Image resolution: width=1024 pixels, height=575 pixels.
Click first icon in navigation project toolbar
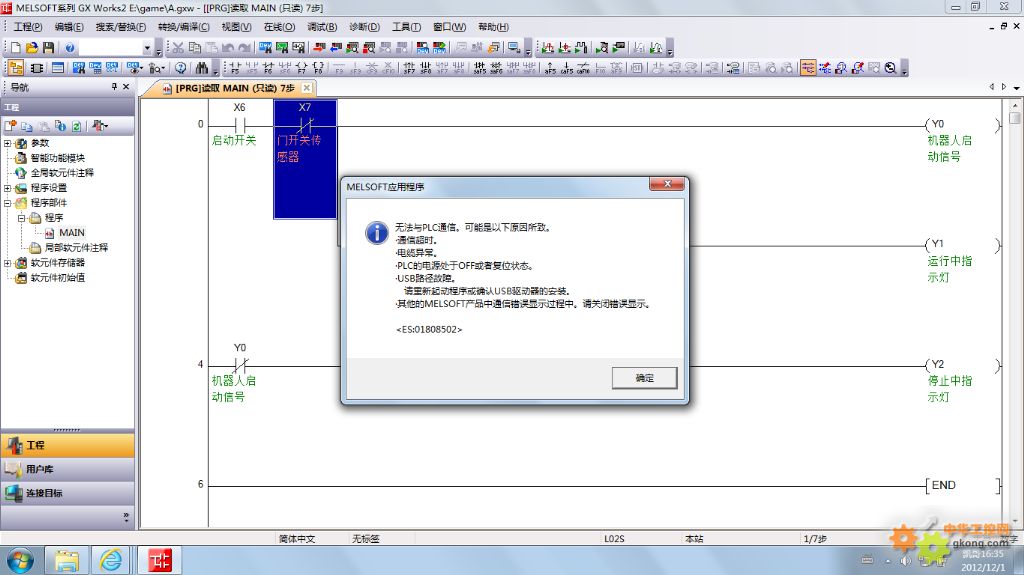pyautogui.click(x=10, y=126)
